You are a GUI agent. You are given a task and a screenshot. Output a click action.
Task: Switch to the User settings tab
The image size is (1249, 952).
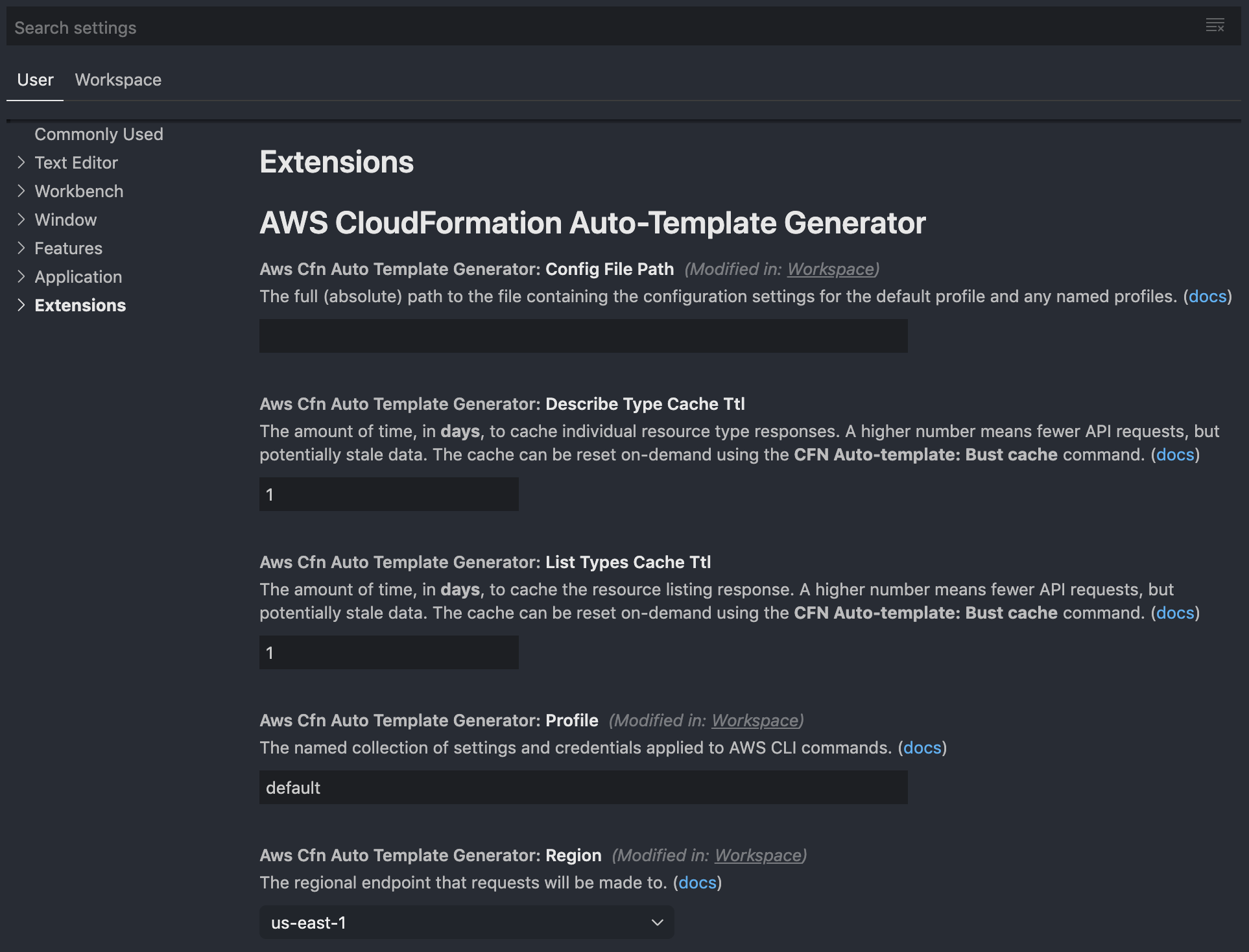(x=35, y=80)
